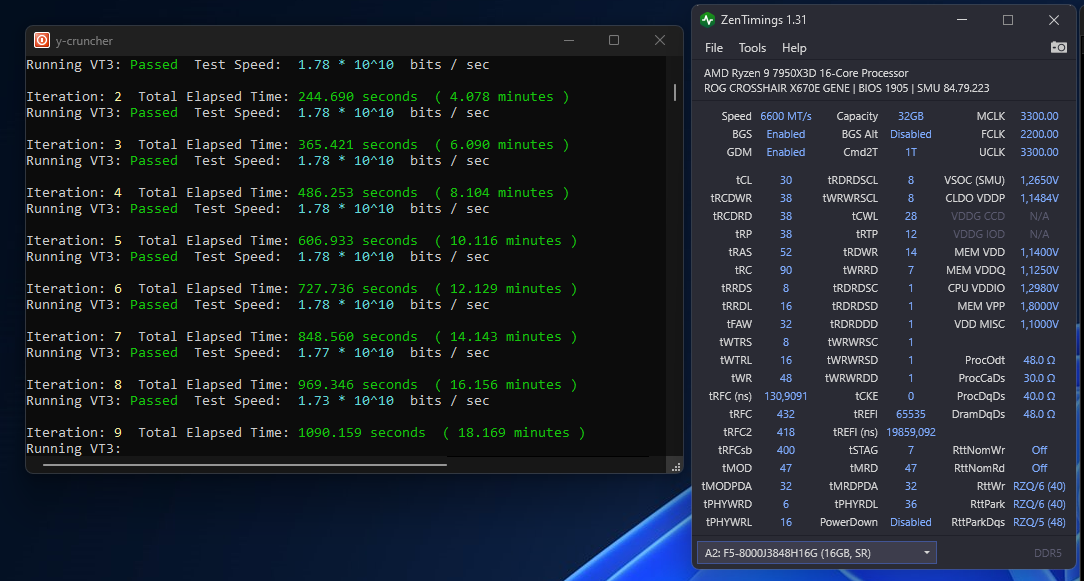
Task: Click the RttParkDqs value RZQ/5 (48)
Action: click(x=1039, y=522)
